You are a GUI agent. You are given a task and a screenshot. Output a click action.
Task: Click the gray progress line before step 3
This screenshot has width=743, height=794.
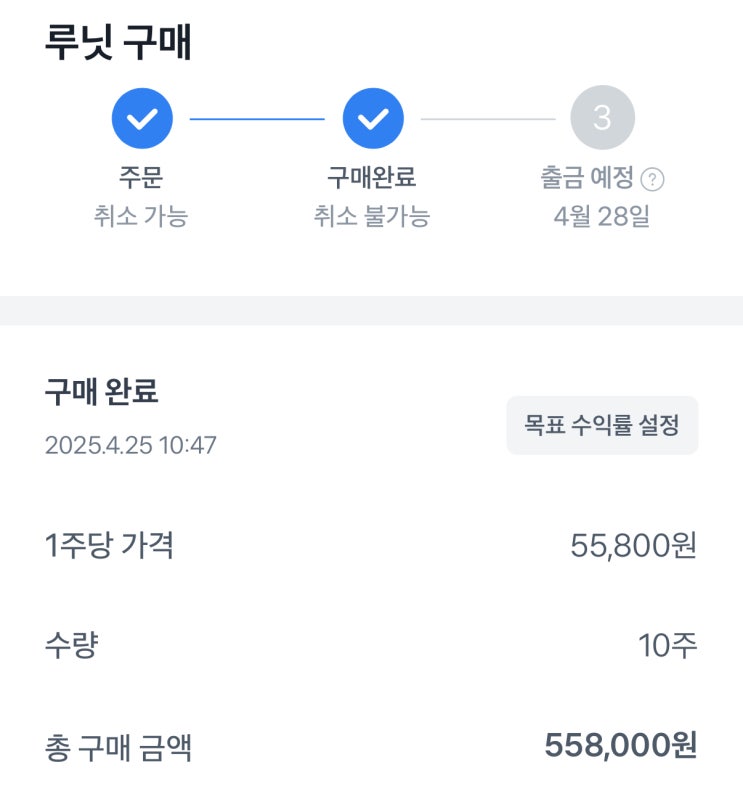click(x=487, y=119)
